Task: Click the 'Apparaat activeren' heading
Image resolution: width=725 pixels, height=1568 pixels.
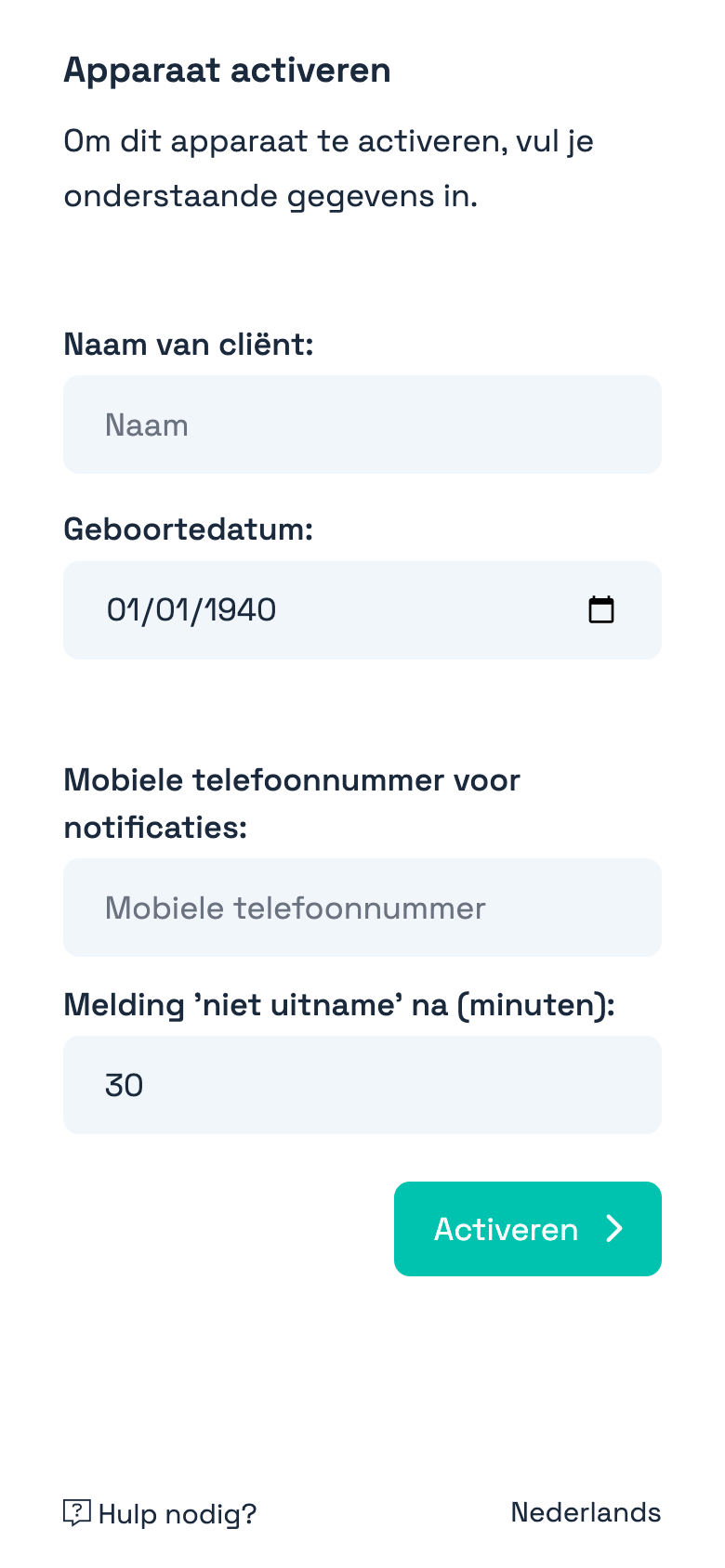Action: [x=227, y=71]
